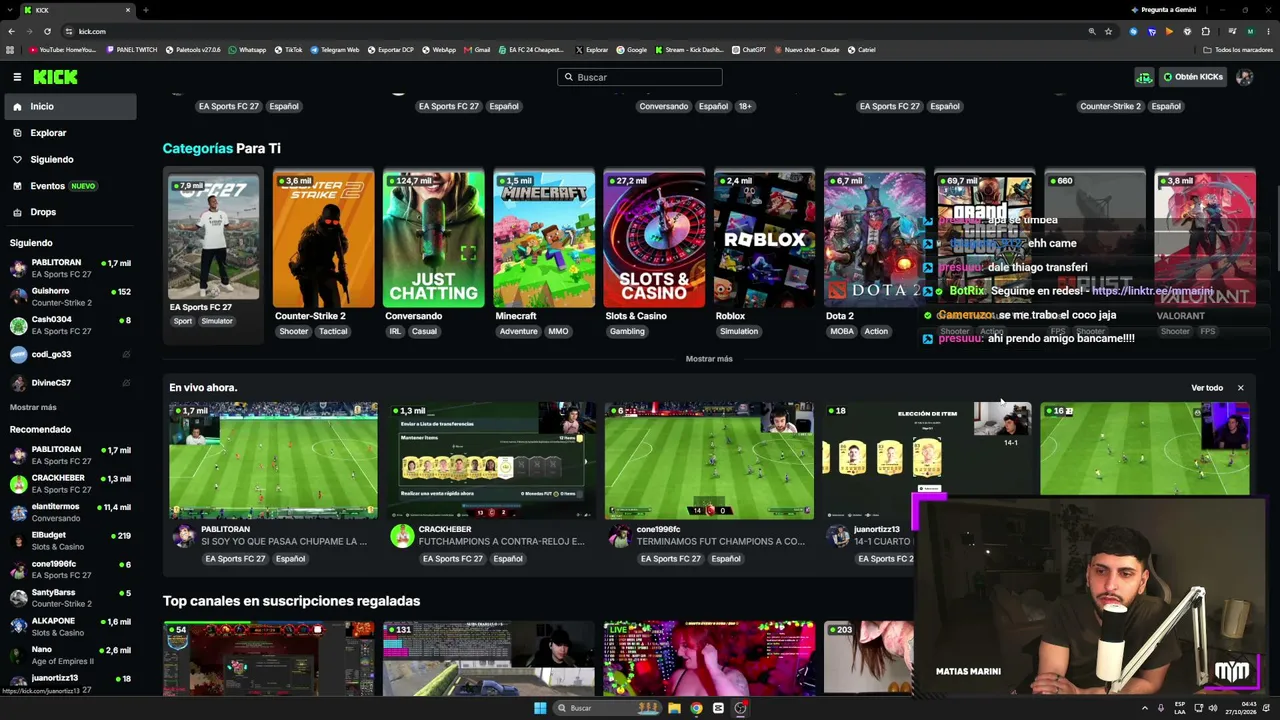
Task: Open the PANEL TWITCH bookmark
Action: coord(132,50)
